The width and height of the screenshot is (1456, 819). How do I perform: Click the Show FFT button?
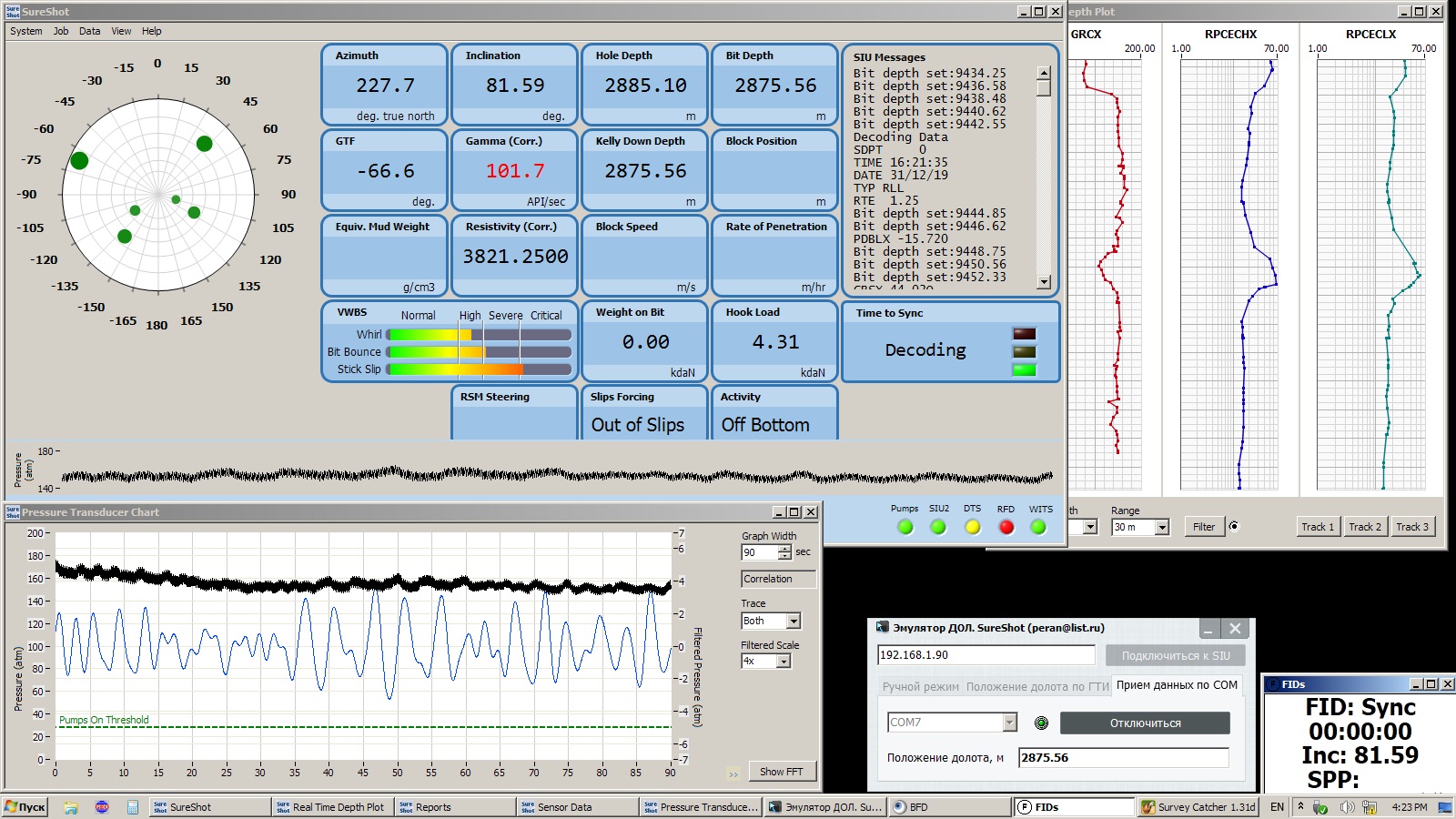coord(782,772)
